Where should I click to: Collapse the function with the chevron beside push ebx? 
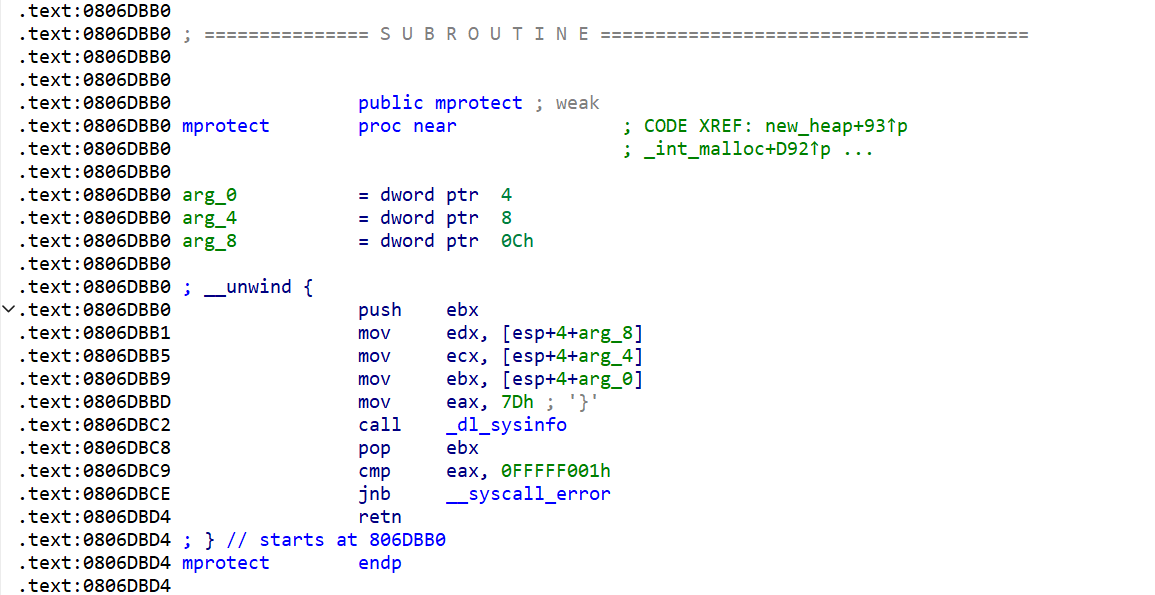pos(9,309)
